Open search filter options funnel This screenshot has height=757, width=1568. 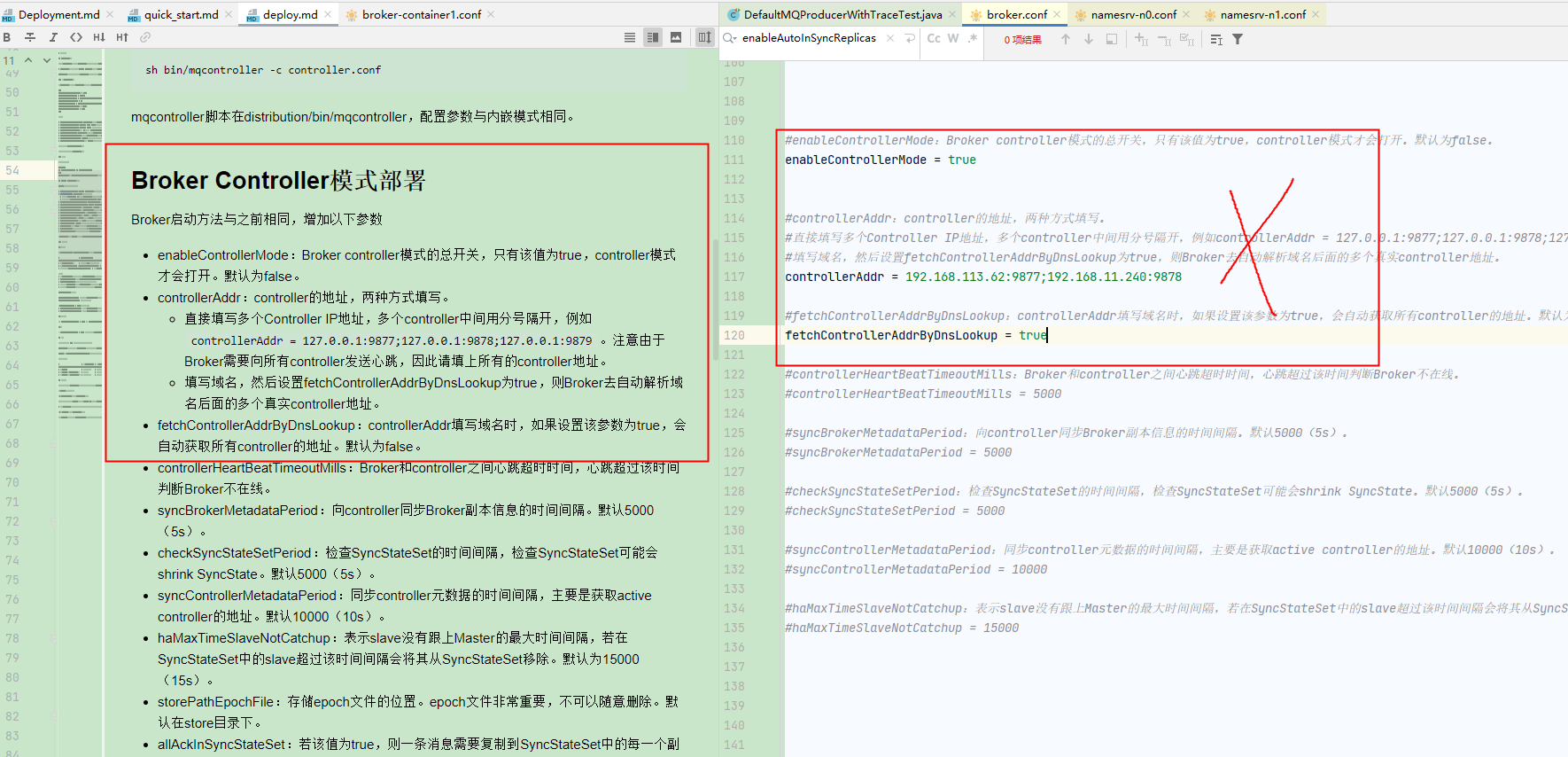tap(1238, 39)
